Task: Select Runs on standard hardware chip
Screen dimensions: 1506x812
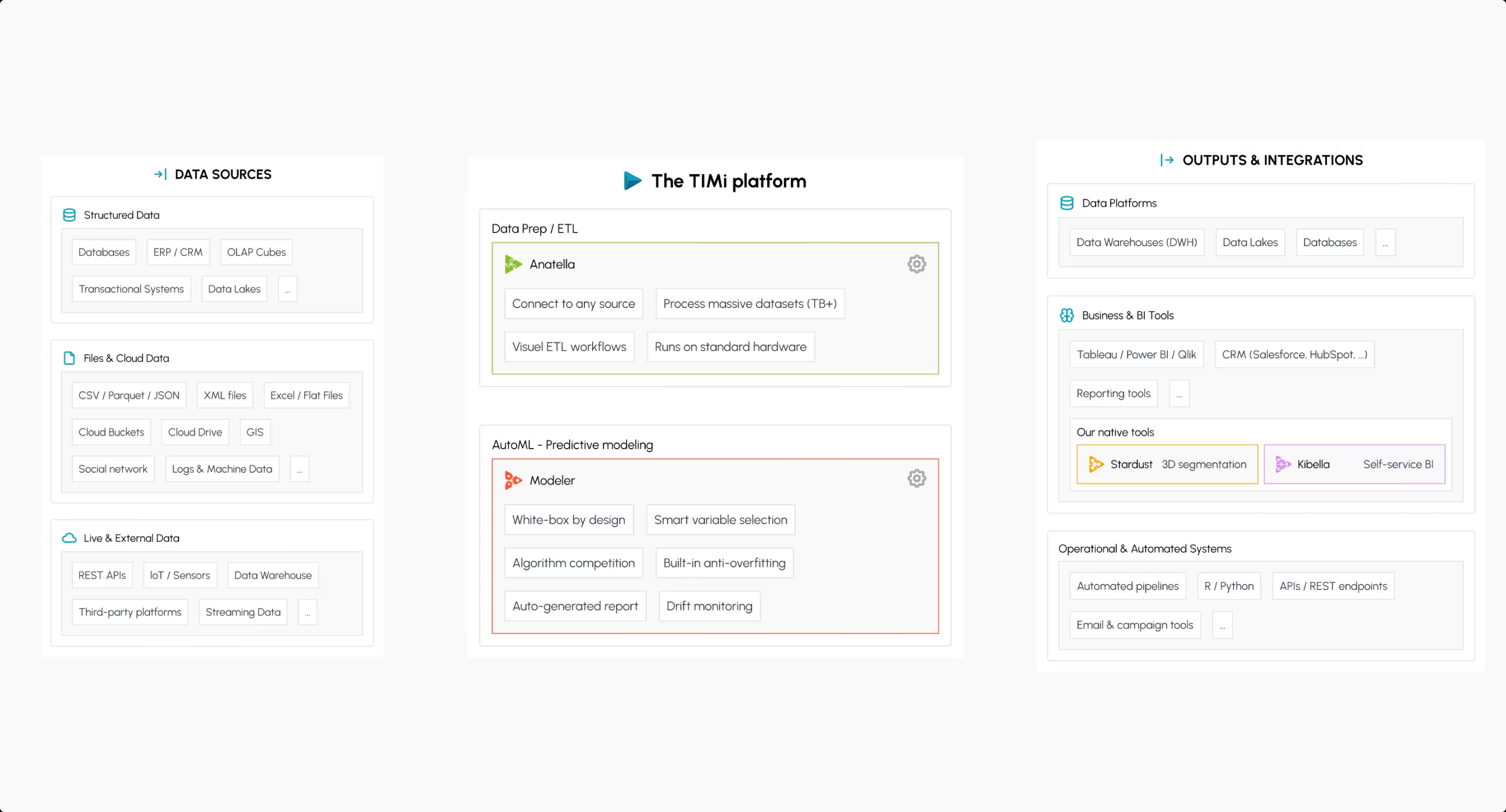Action: point(730,347)
